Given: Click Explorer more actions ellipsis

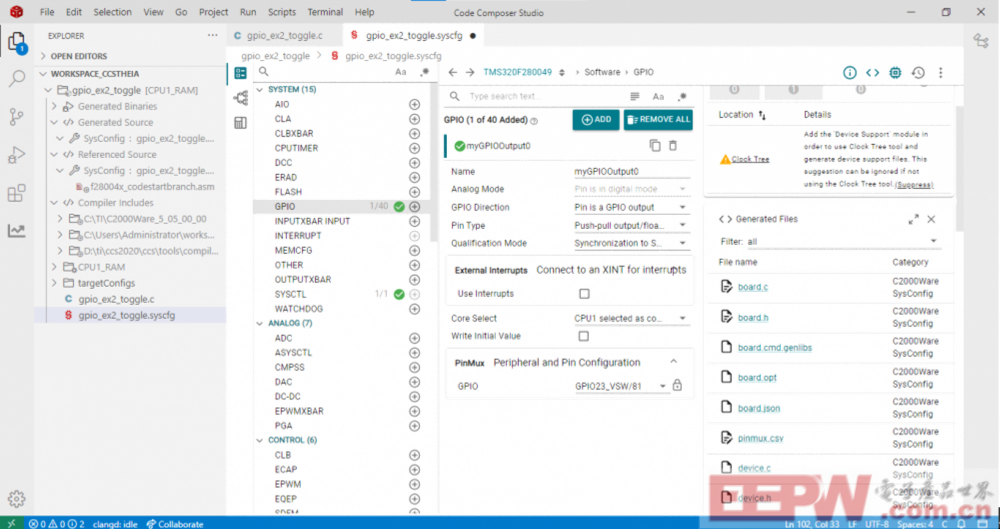Looking at the screenshot, I should 212,36.
